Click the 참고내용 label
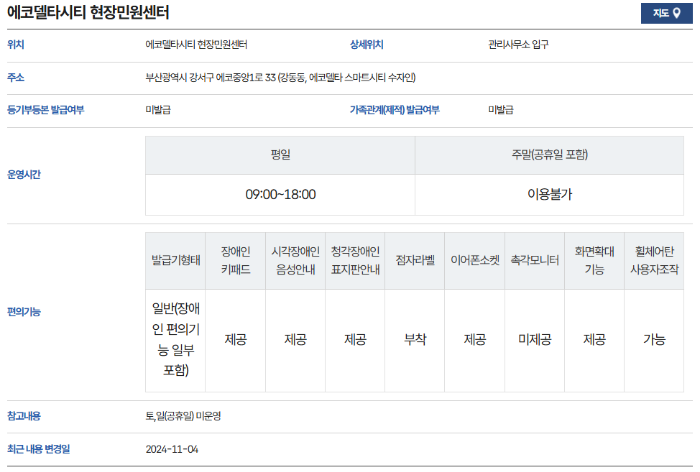The image size is (700, 472). (x=24, y=417)
